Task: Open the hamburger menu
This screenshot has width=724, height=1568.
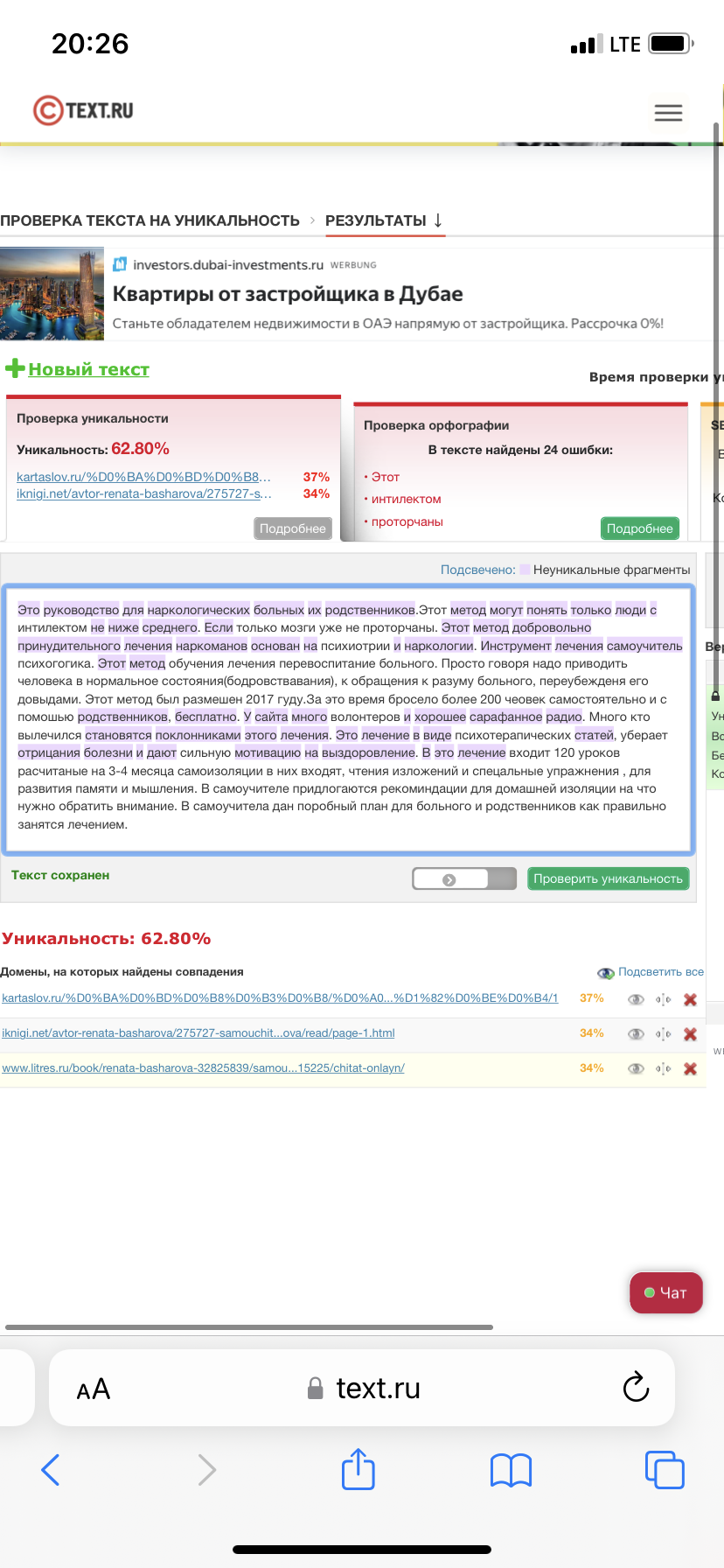Action: [668, 113]
